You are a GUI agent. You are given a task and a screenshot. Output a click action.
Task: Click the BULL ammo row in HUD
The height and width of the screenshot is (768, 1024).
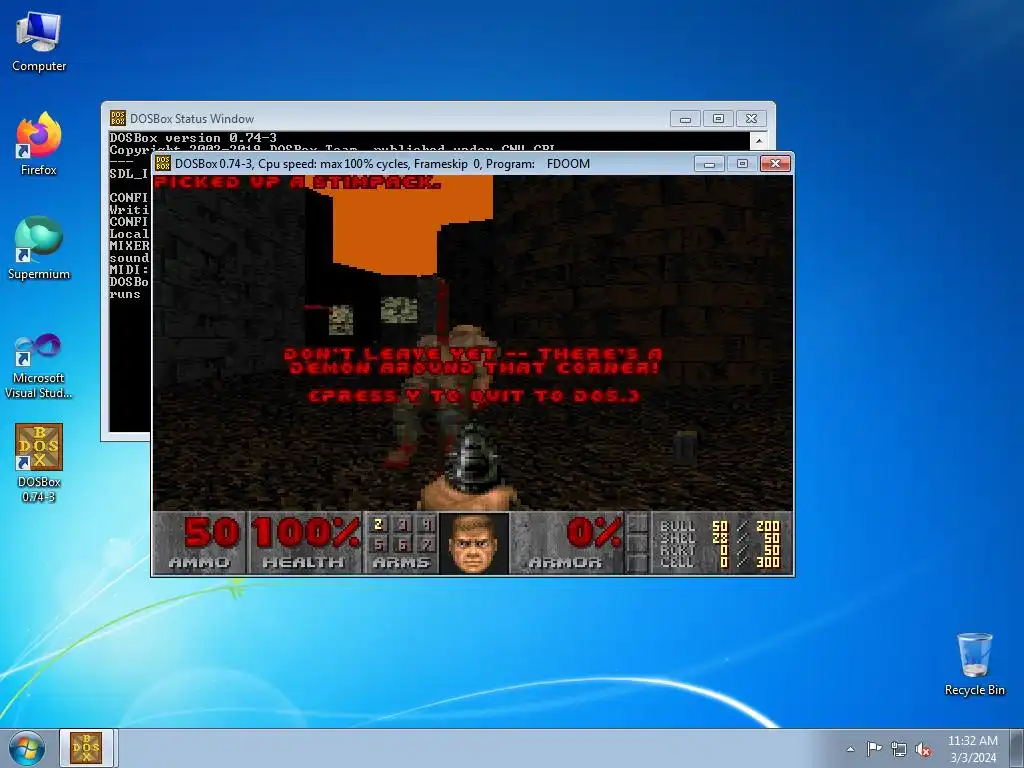pyautogui.click(x=720, y=526)
